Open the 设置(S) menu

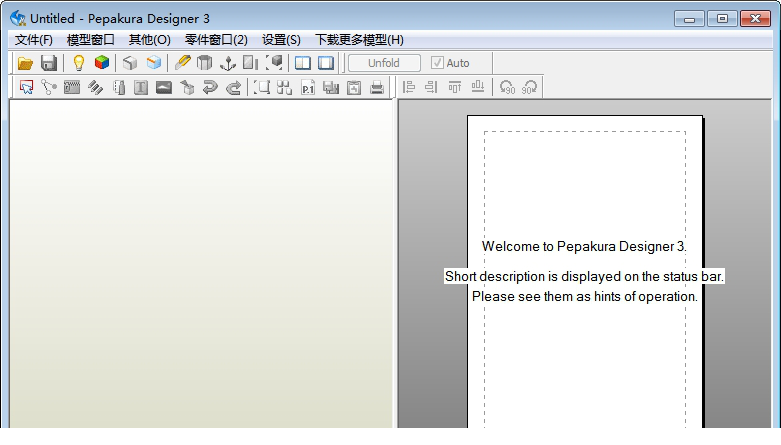pyautogui.click(x=281, y=40)
